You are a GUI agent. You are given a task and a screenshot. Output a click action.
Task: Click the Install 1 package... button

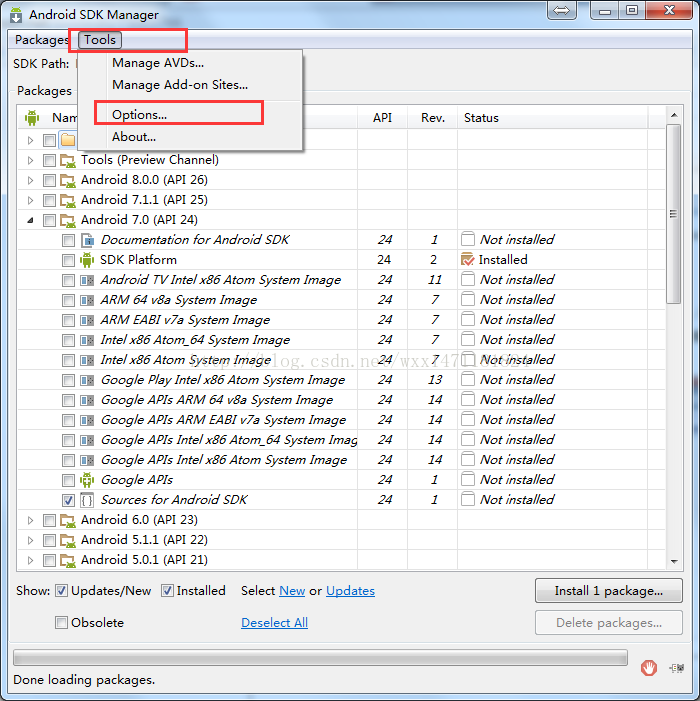point(608,591)
